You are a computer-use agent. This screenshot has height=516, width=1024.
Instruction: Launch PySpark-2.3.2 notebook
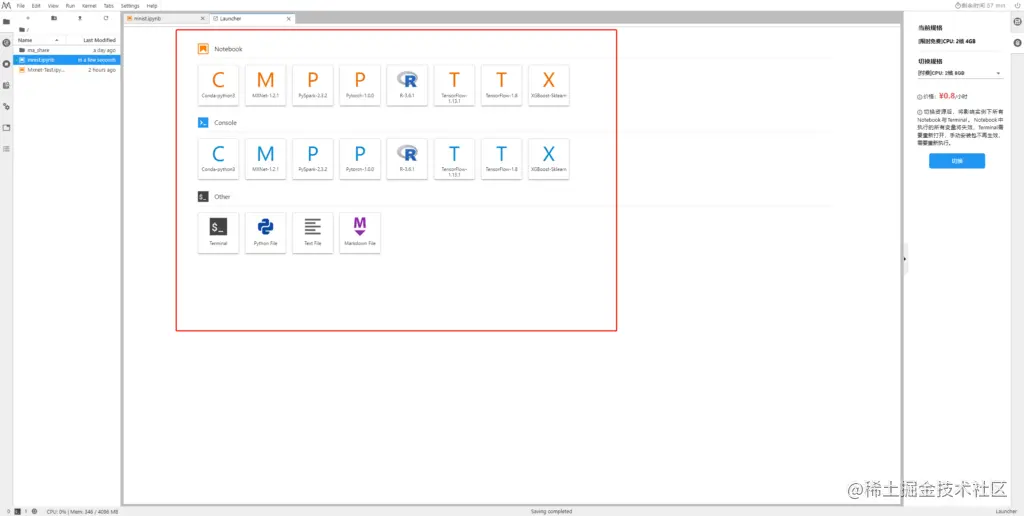313,86
